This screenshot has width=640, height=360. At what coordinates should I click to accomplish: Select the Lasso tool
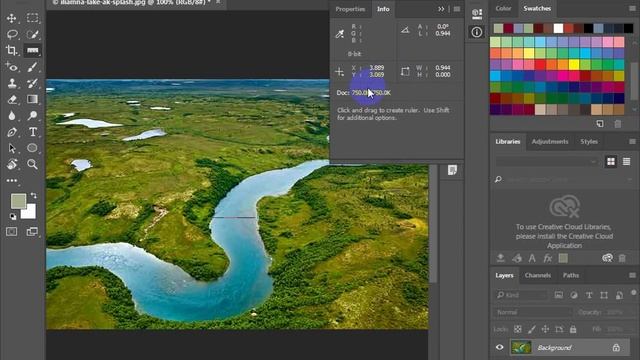tap(12, 34)
